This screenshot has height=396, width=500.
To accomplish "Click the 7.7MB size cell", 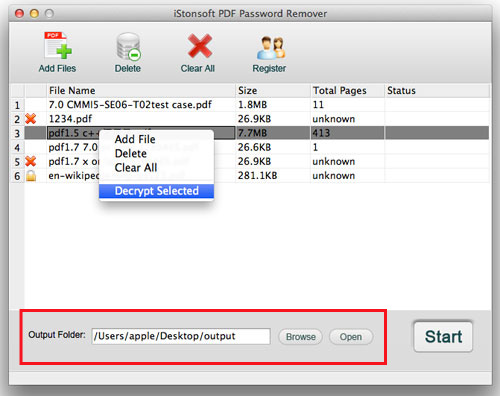I will 273,133.
